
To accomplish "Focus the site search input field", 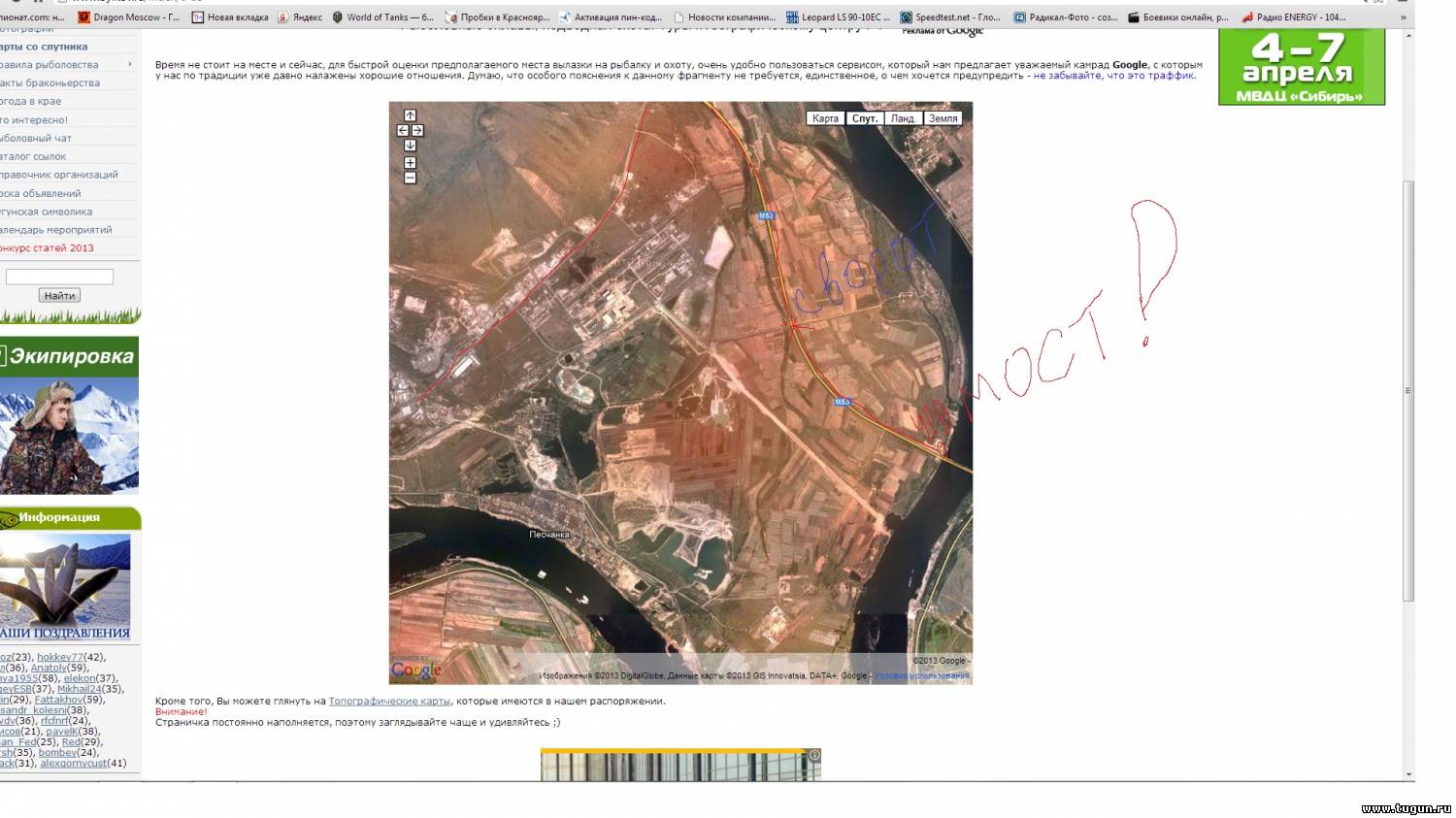I will pos(59,277).
